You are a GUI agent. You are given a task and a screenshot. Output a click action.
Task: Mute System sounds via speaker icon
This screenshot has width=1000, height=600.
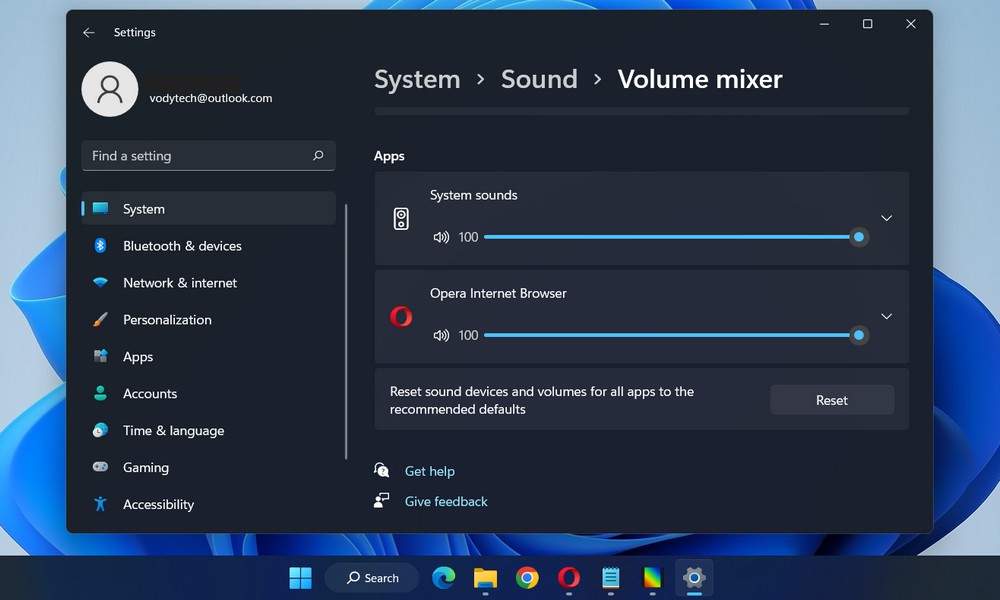click(x=441, y=237)
